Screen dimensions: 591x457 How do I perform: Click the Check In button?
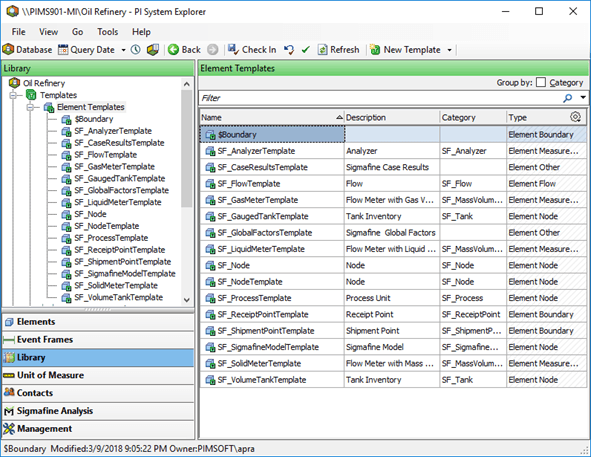tap(252, 50)
